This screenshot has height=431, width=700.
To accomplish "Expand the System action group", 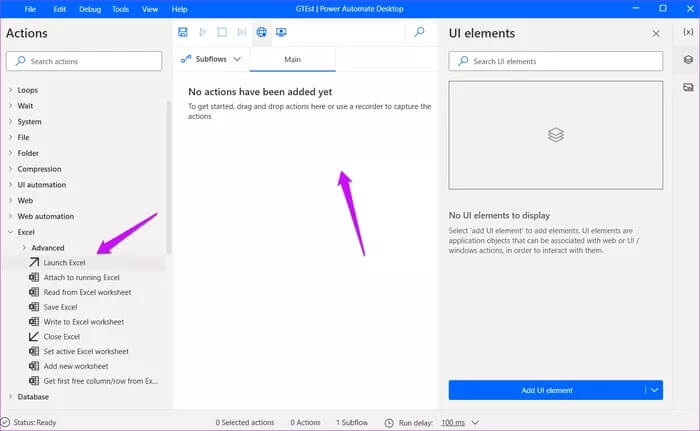I will click(x=10, y=121).
